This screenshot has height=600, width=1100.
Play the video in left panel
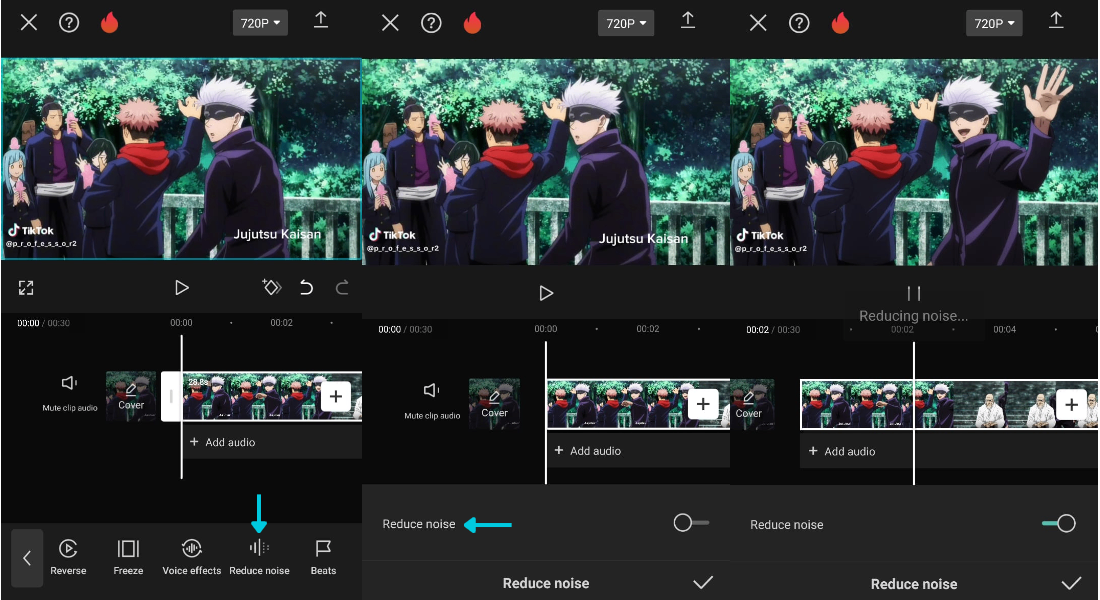(182, 288)
